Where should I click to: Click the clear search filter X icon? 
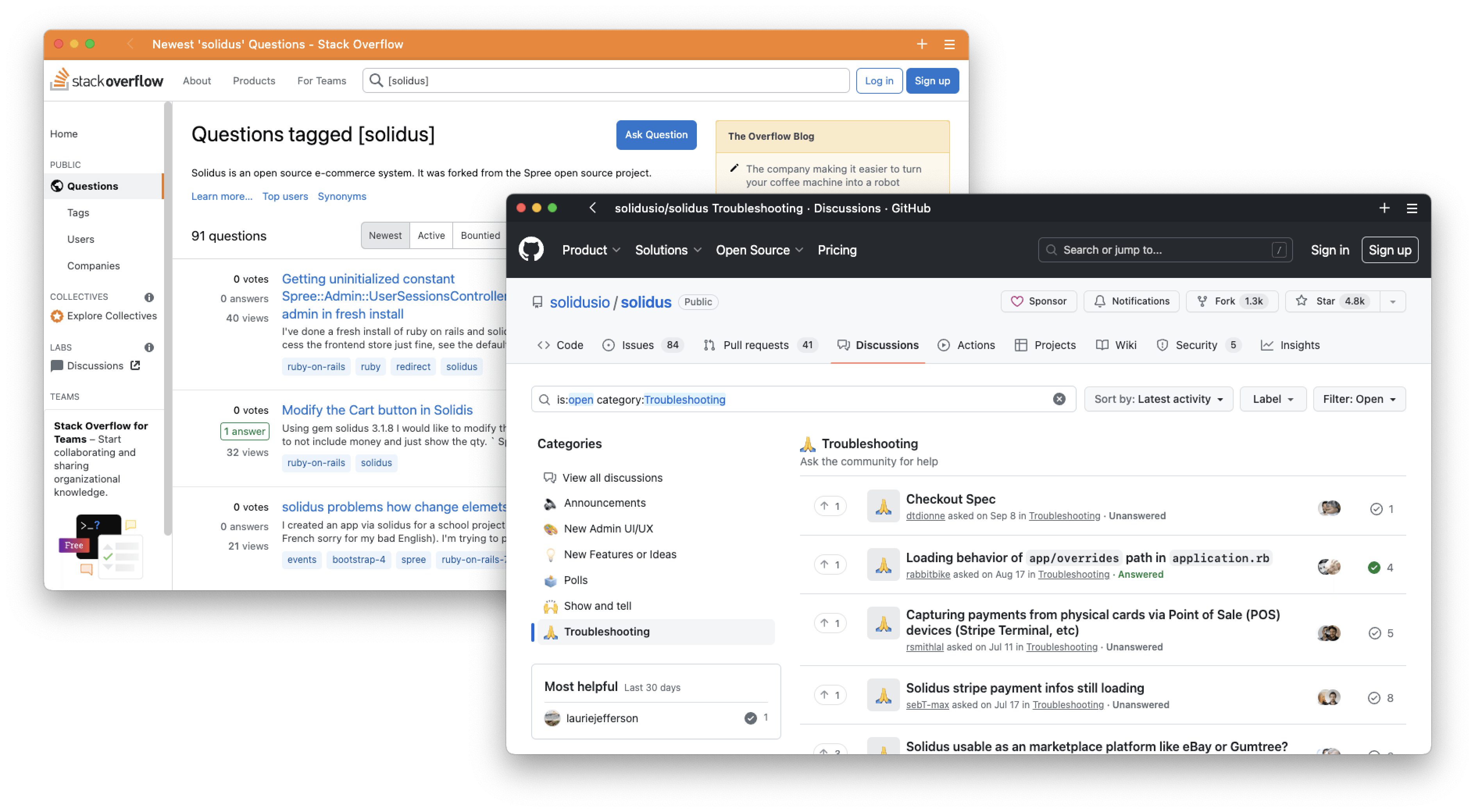pyautogui.click(x=1059, y=399)
